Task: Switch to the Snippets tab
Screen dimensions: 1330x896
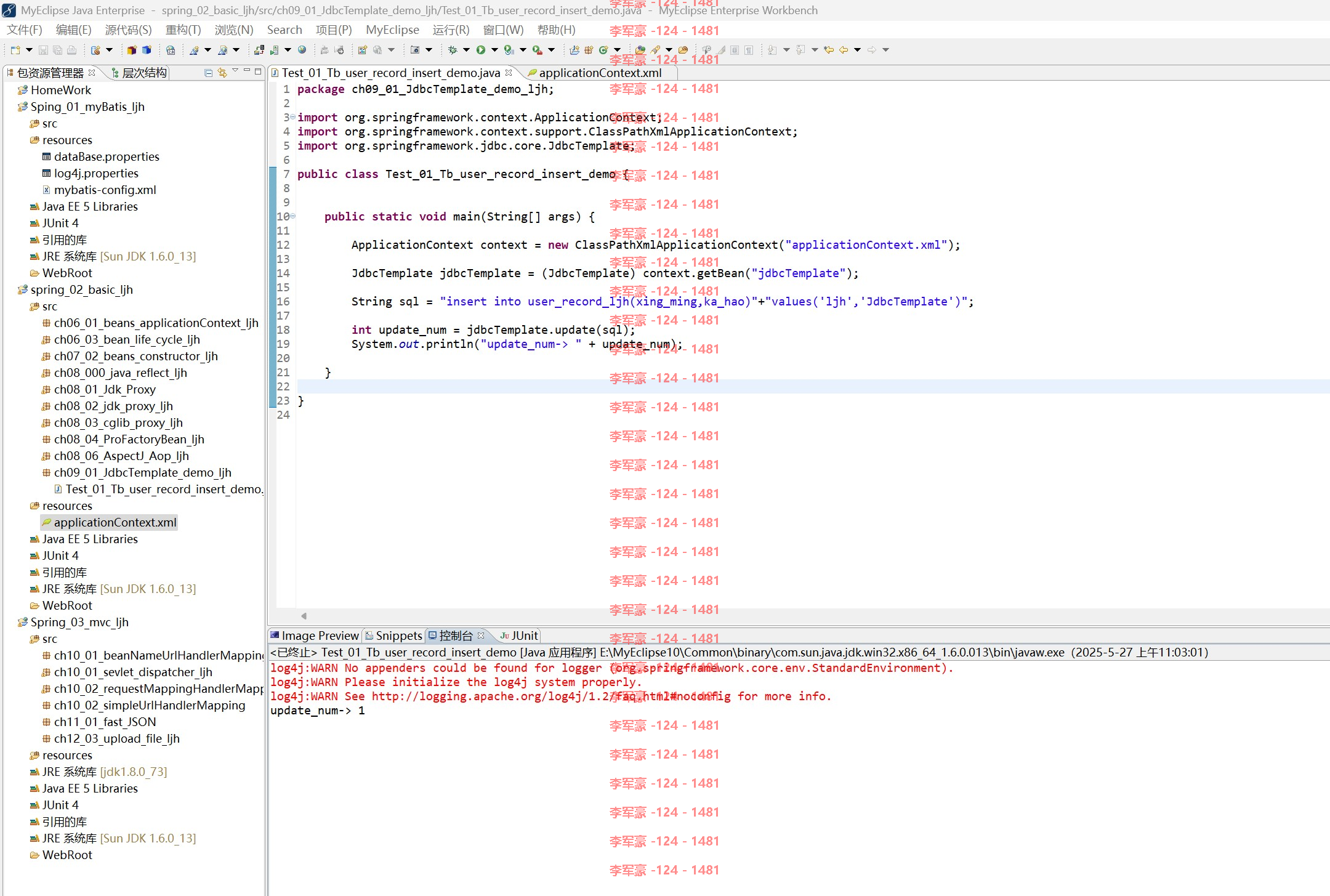Action: 393,636
